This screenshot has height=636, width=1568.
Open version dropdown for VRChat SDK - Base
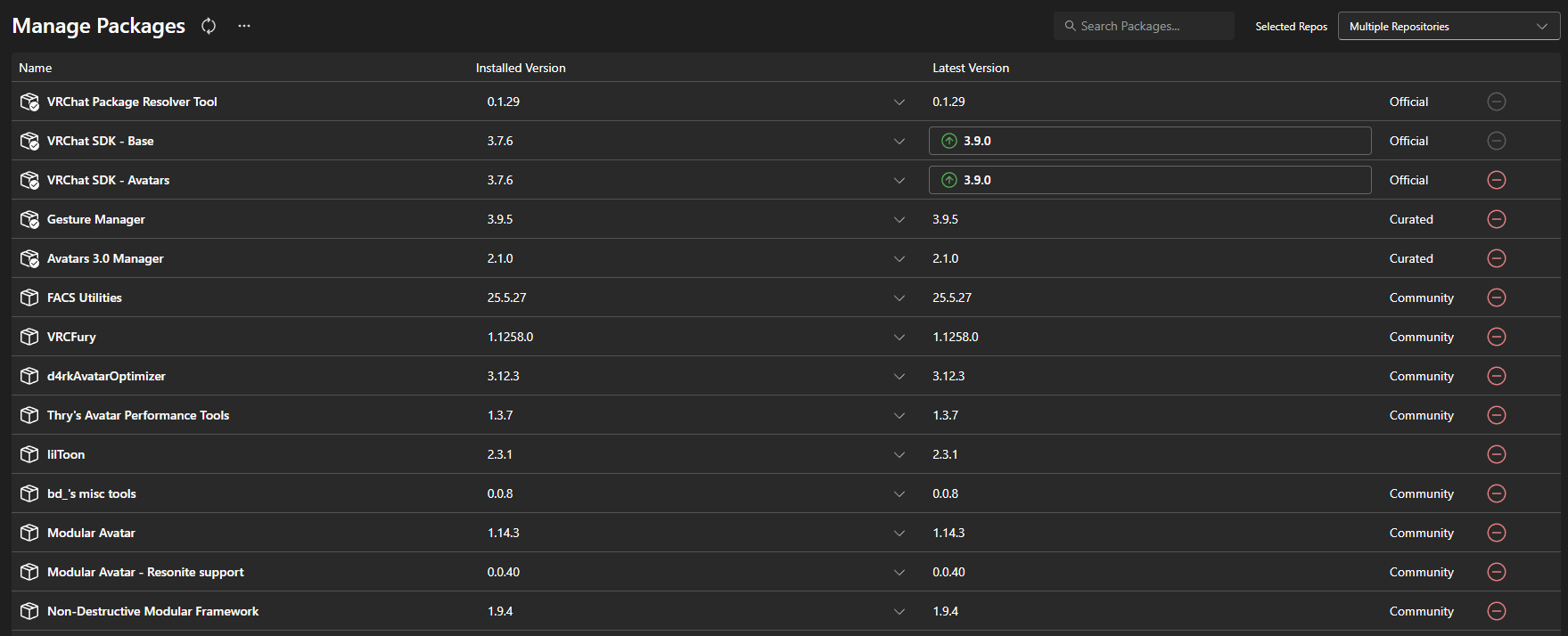(x=899, y=142)
